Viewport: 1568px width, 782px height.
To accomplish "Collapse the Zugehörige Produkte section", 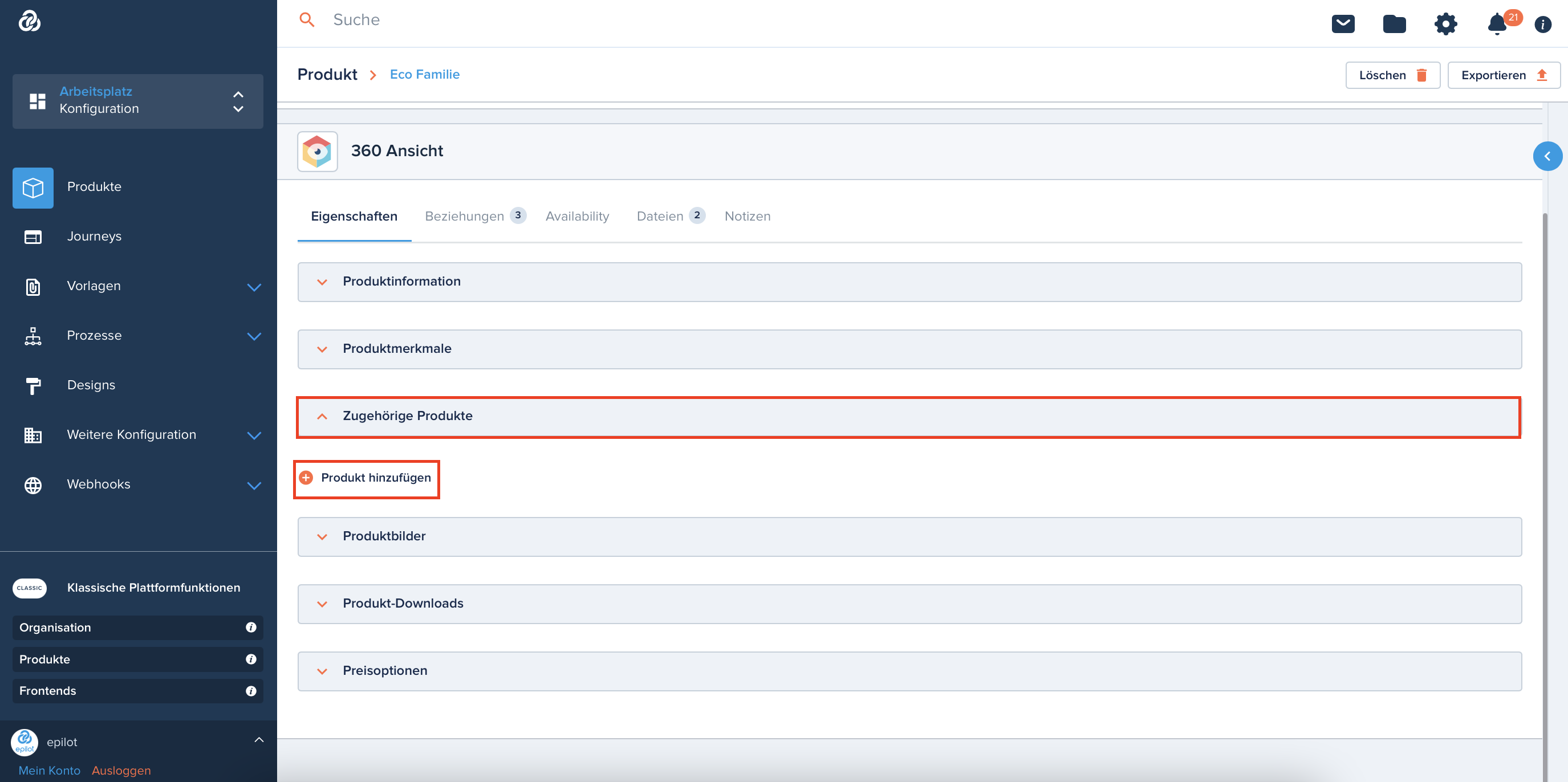I will (909, 416).
